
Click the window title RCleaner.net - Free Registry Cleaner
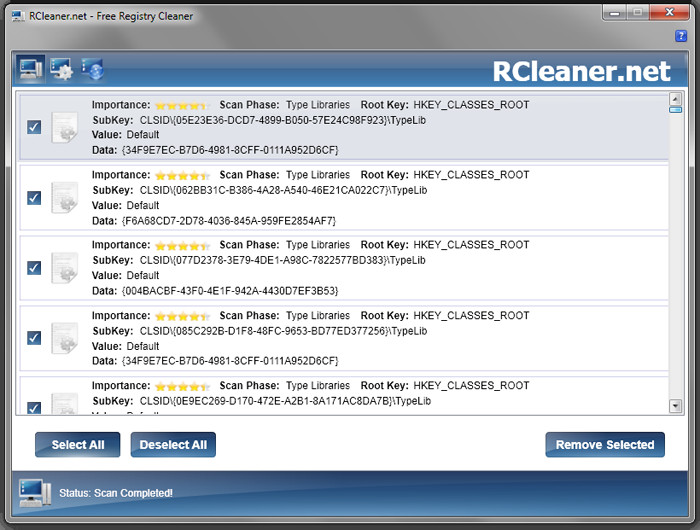(x=111, y=17)
